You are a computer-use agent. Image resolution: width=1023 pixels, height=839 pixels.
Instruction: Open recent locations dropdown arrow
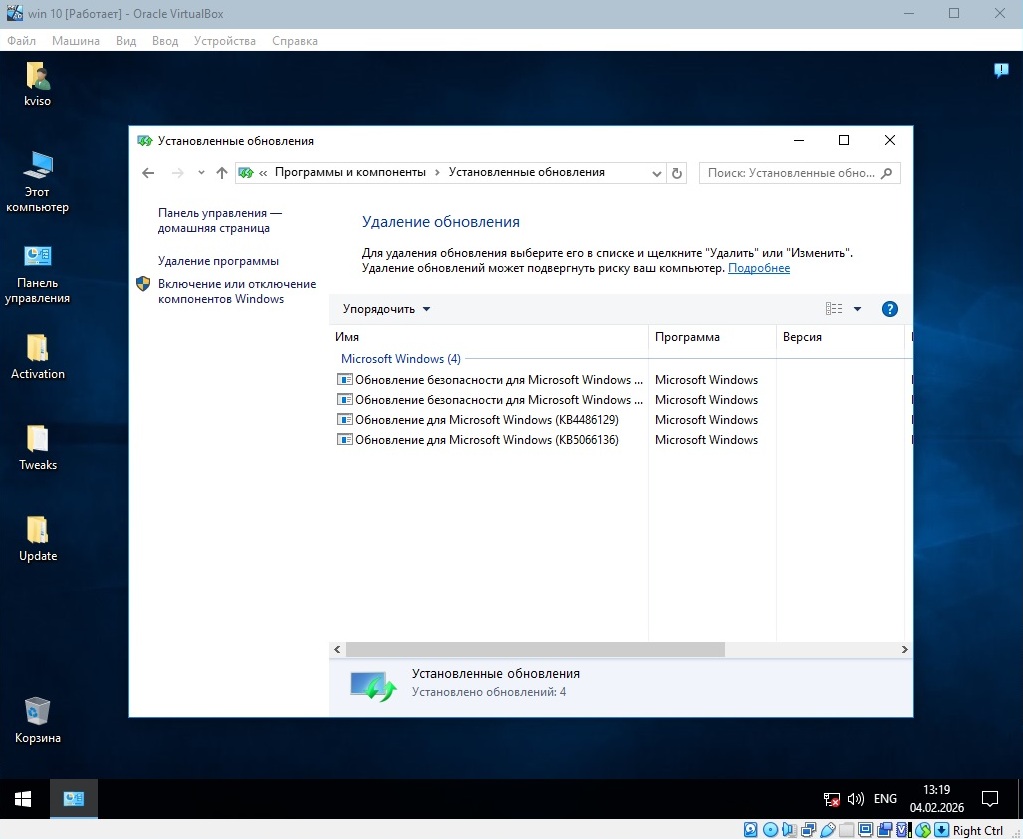click(x=201, y=173)
